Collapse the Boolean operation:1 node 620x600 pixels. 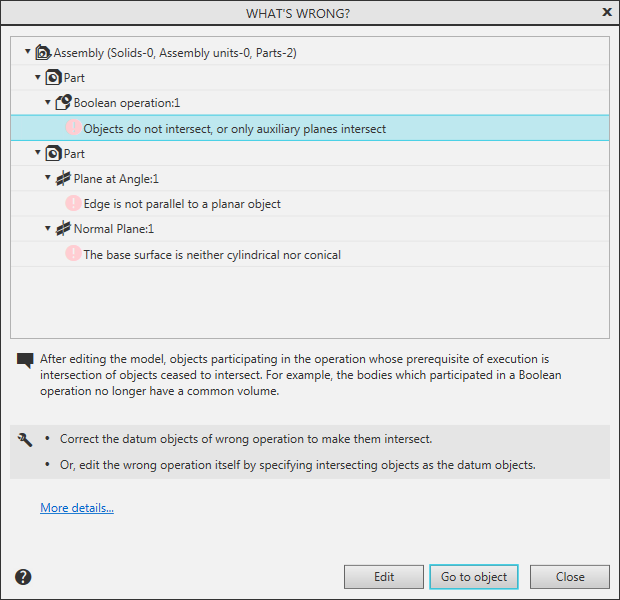(x=48, y=102)
